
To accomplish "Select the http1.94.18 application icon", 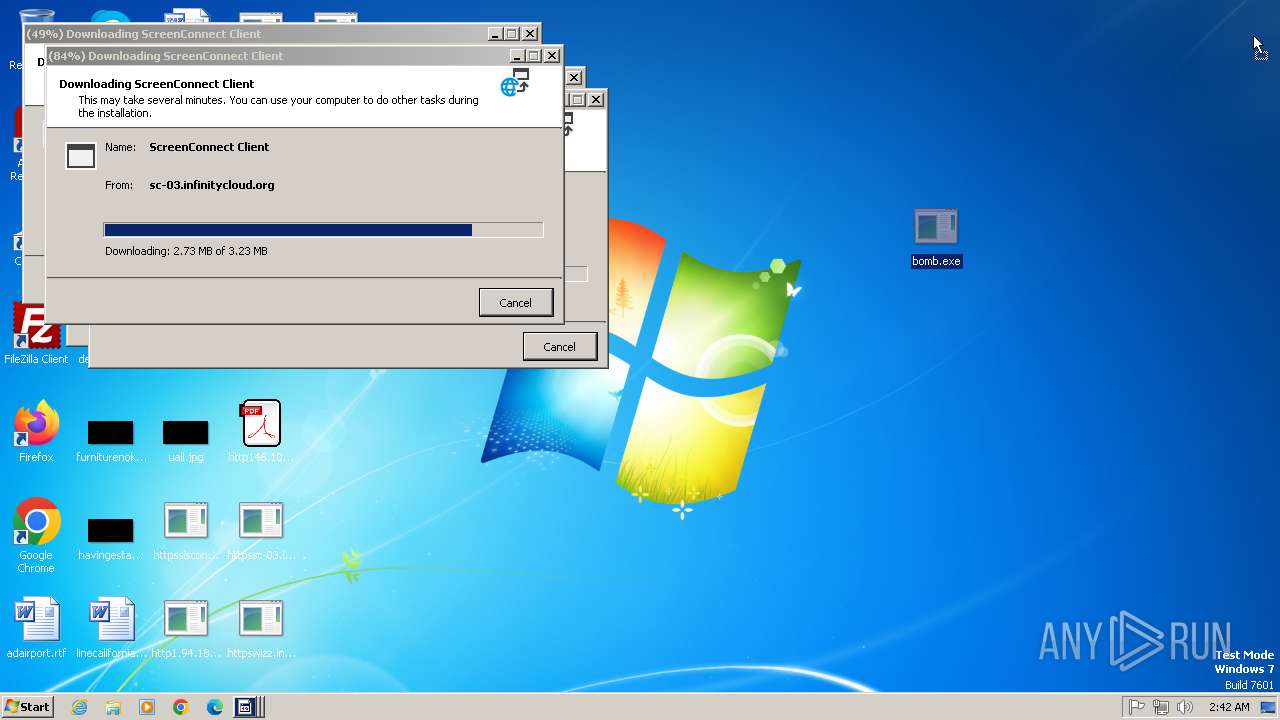I will 186,628.
